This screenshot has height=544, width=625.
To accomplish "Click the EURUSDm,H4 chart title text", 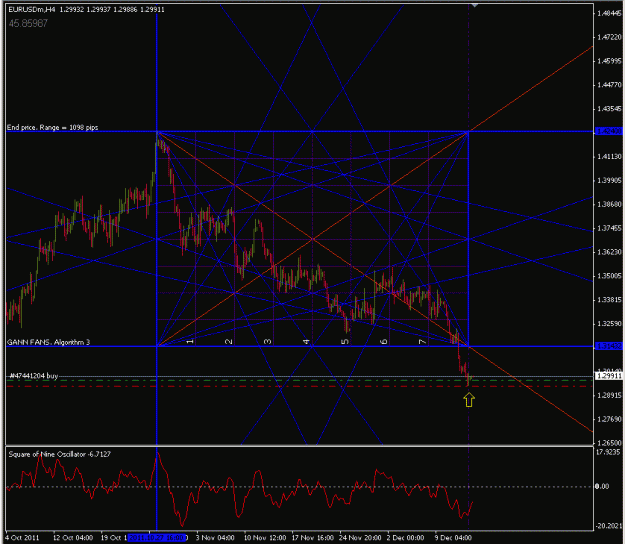I will pyautogui.click(x=32, y=9).
